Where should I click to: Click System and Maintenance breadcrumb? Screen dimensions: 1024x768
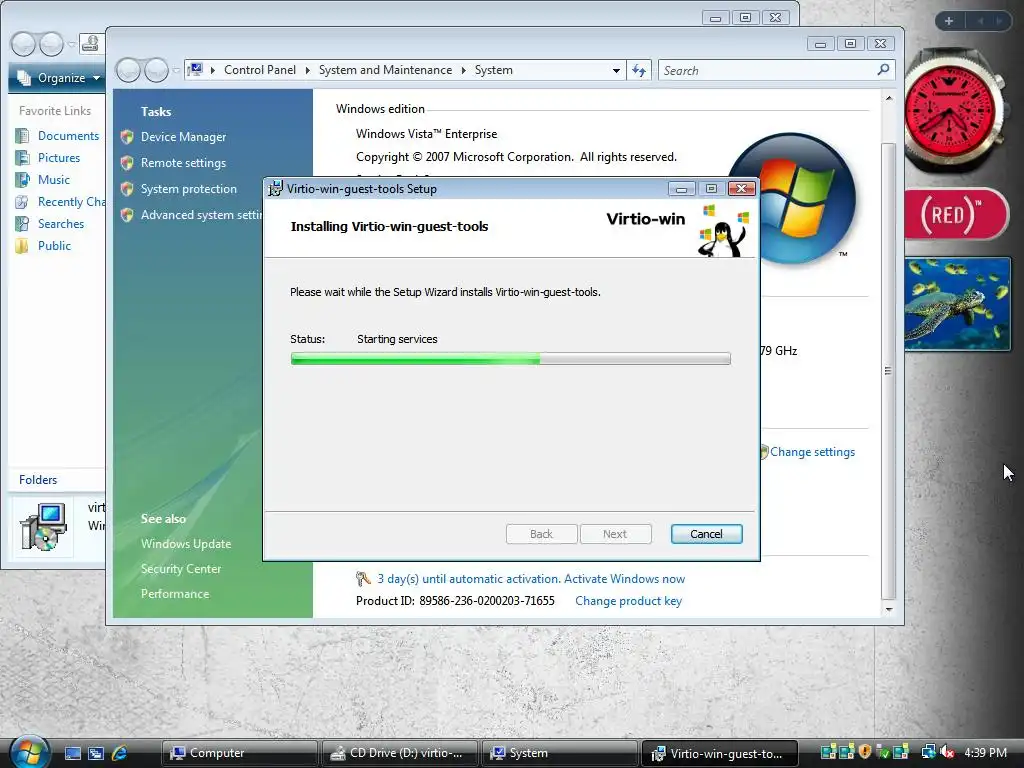click(x=385, y=70)
